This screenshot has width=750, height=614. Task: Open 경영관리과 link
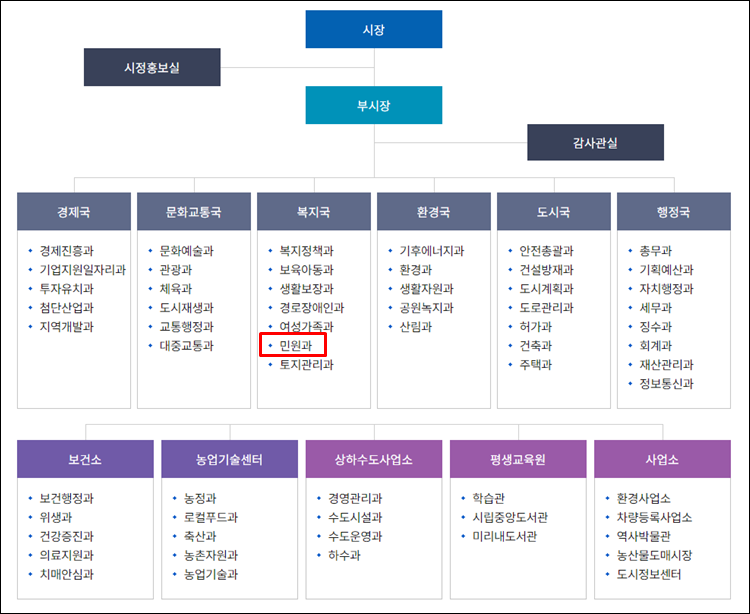(x=355, y=498)
